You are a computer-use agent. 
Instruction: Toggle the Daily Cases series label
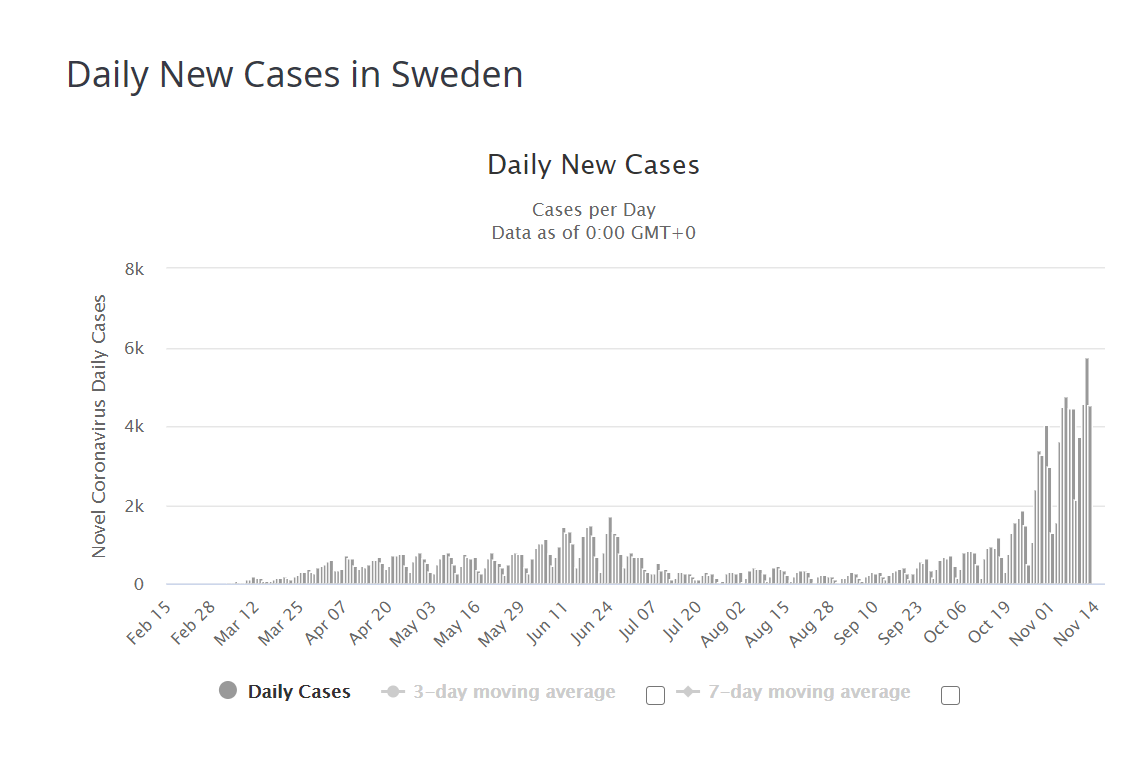[x=299, y=692]
